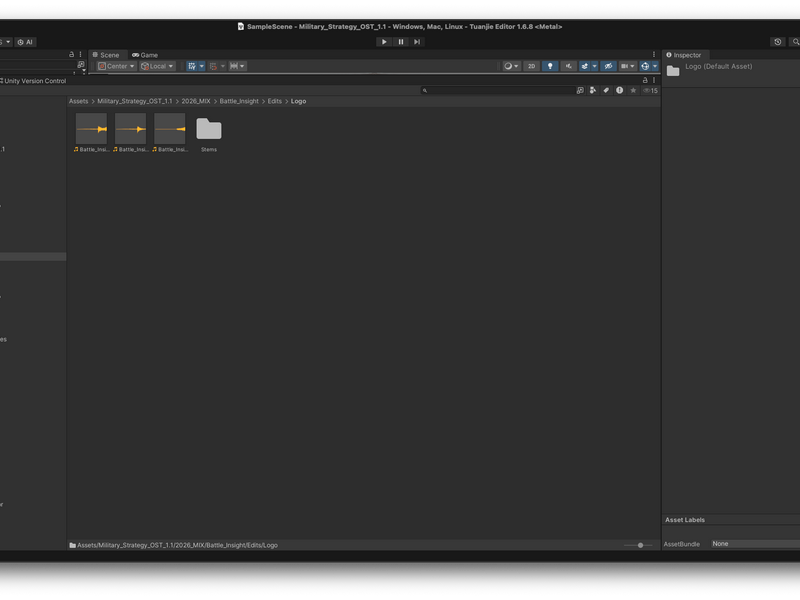Adjust the icon size slider
The width and height of the screenshot is (800, 600).
[638, 545]
